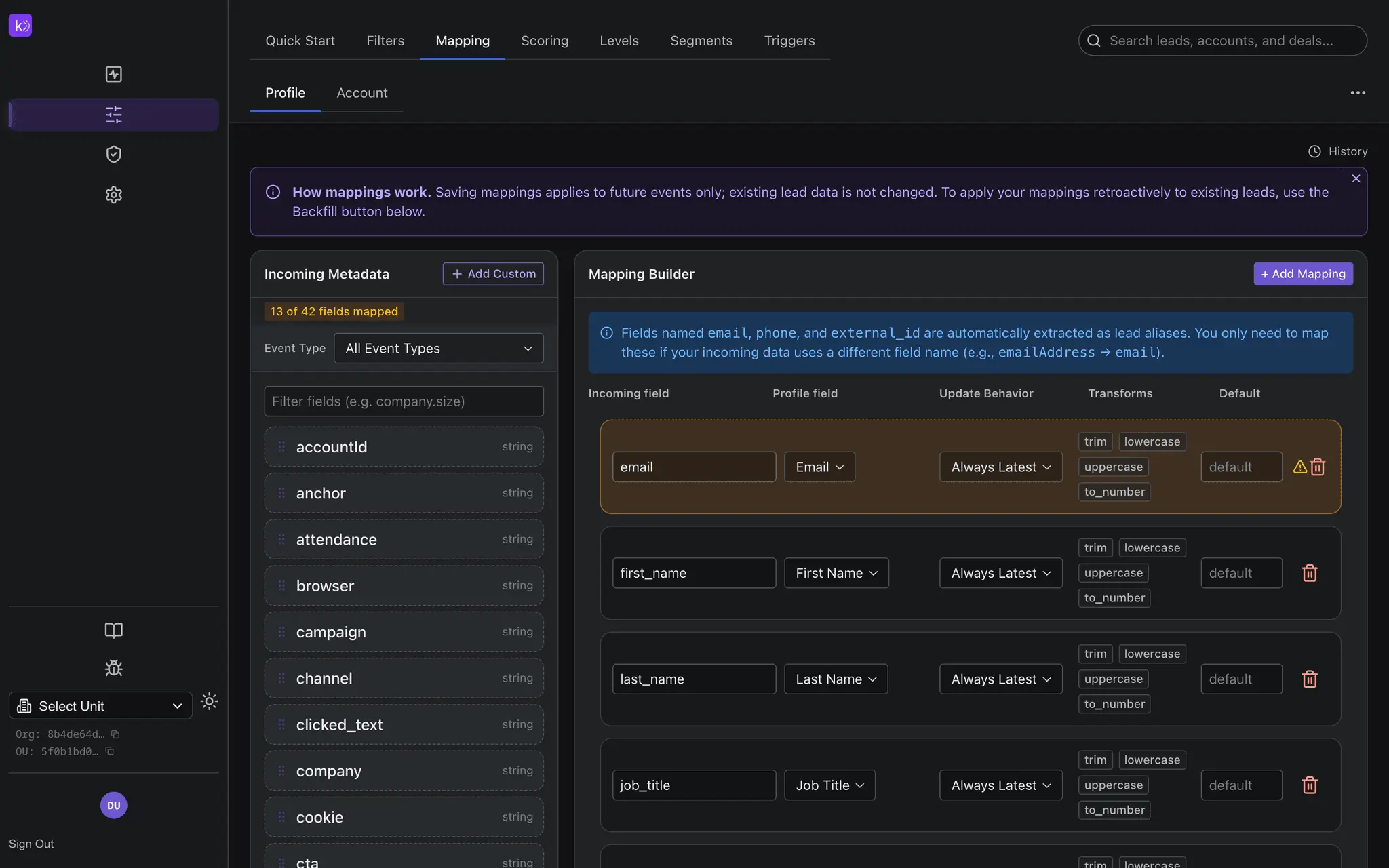Toggle light theme with sun icon

point(209,701)
